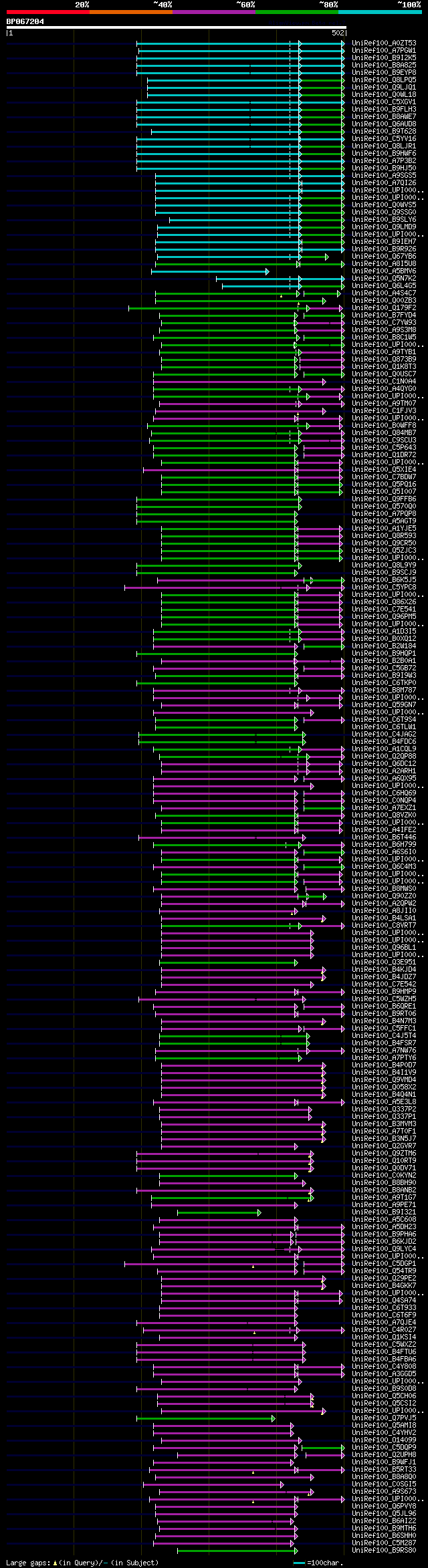The width and height of the screenshot is (428, 1568).
Task: Click the UniRef100_B6QRE1 label
Action: point(384,1006)
